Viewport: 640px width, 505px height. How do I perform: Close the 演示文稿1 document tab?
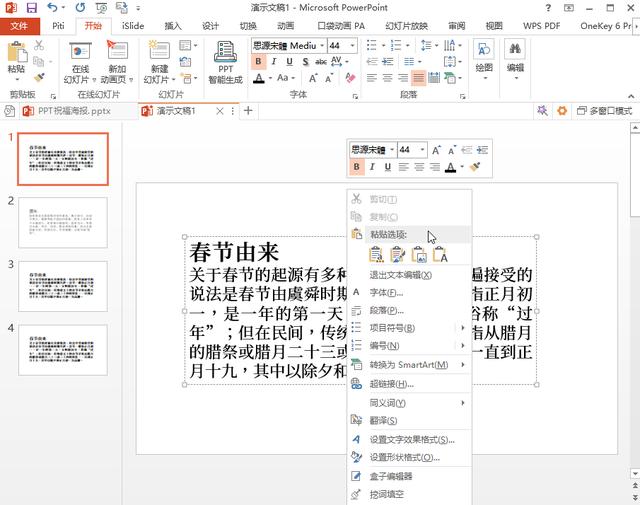tap(220, 111)
